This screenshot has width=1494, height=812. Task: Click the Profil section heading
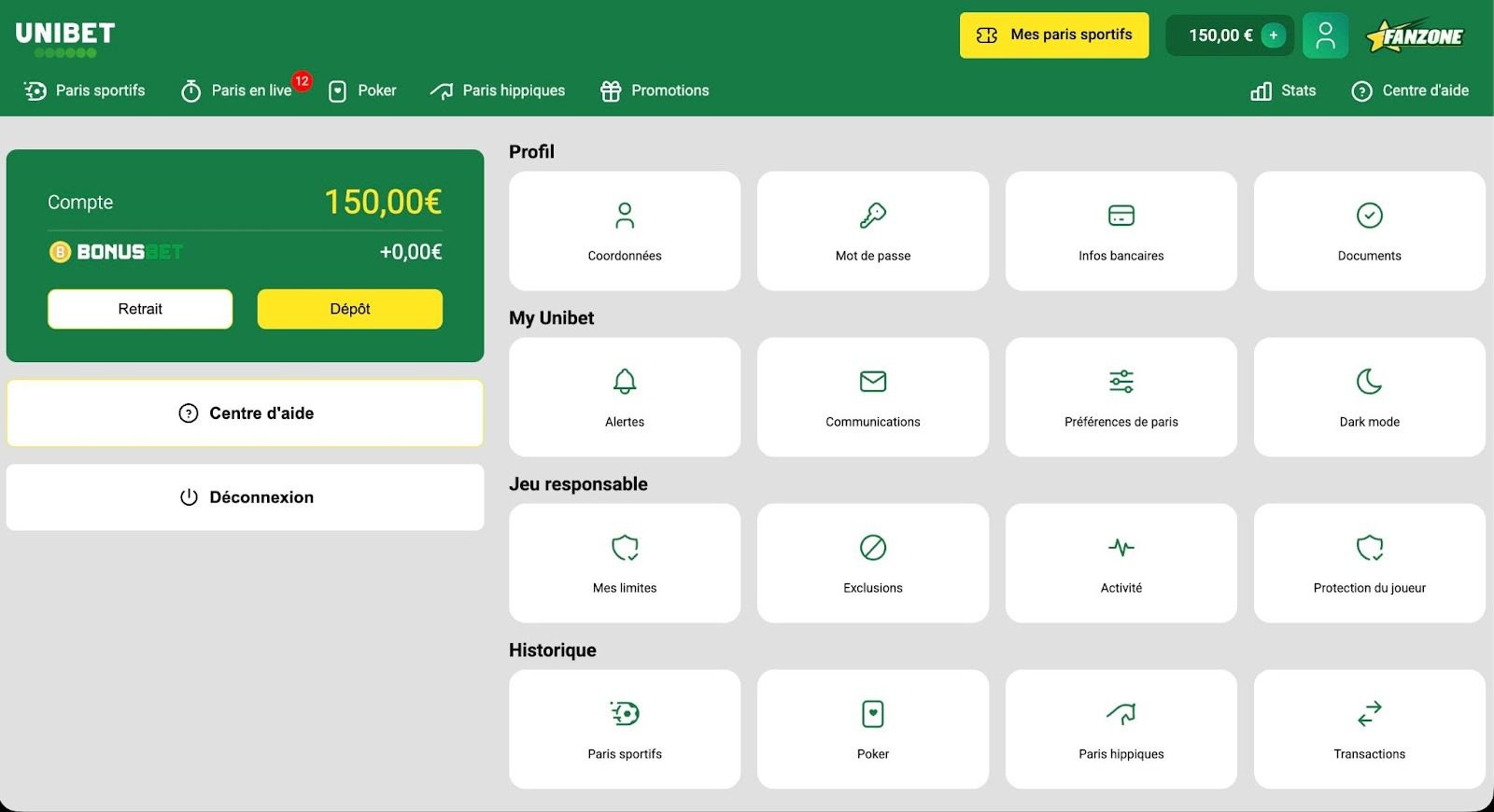pyautogui.click(x=531, y=152)
